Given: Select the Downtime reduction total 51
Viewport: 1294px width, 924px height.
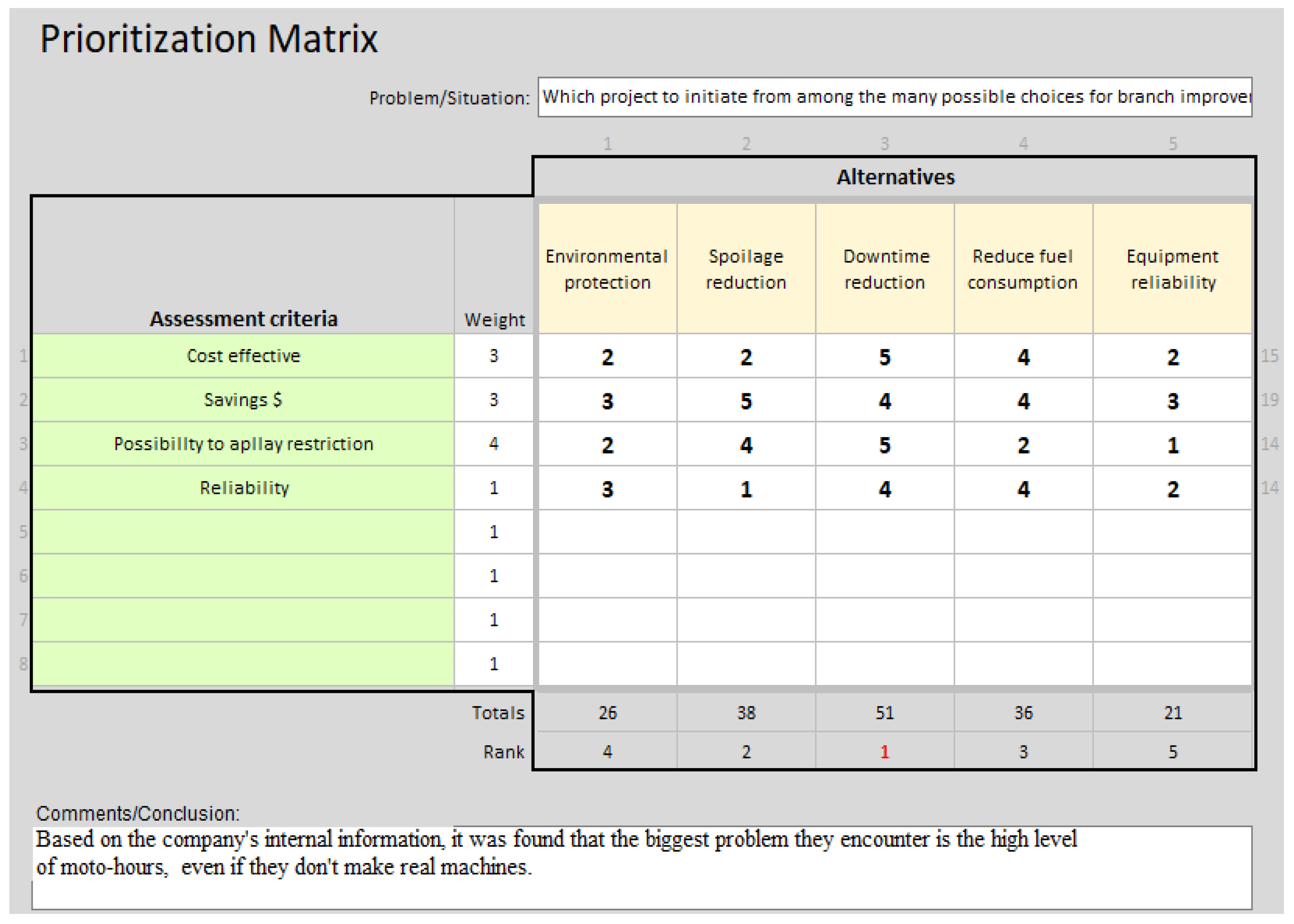Looking at the screenshot, I should (884, 713).
